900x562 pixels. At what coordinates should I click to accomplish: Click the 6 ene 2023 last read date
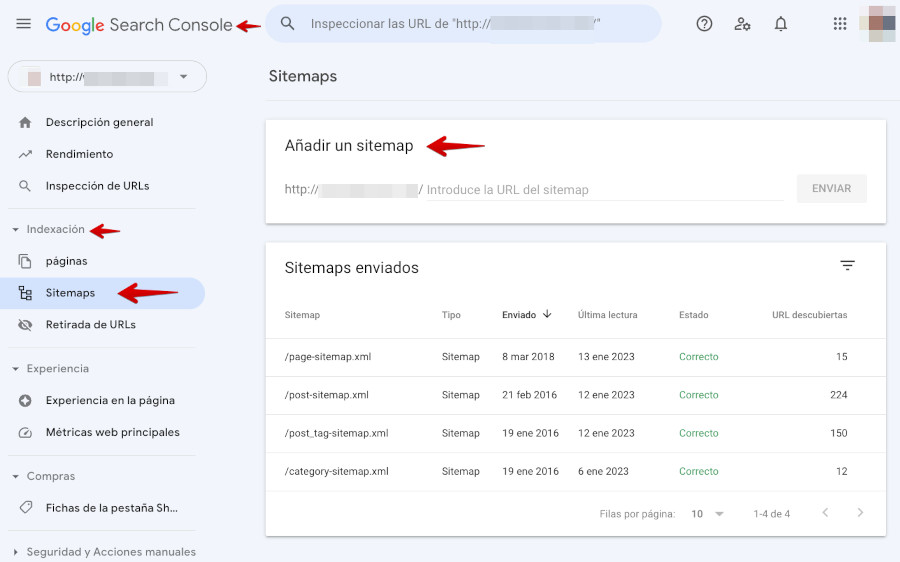[603, 472]
